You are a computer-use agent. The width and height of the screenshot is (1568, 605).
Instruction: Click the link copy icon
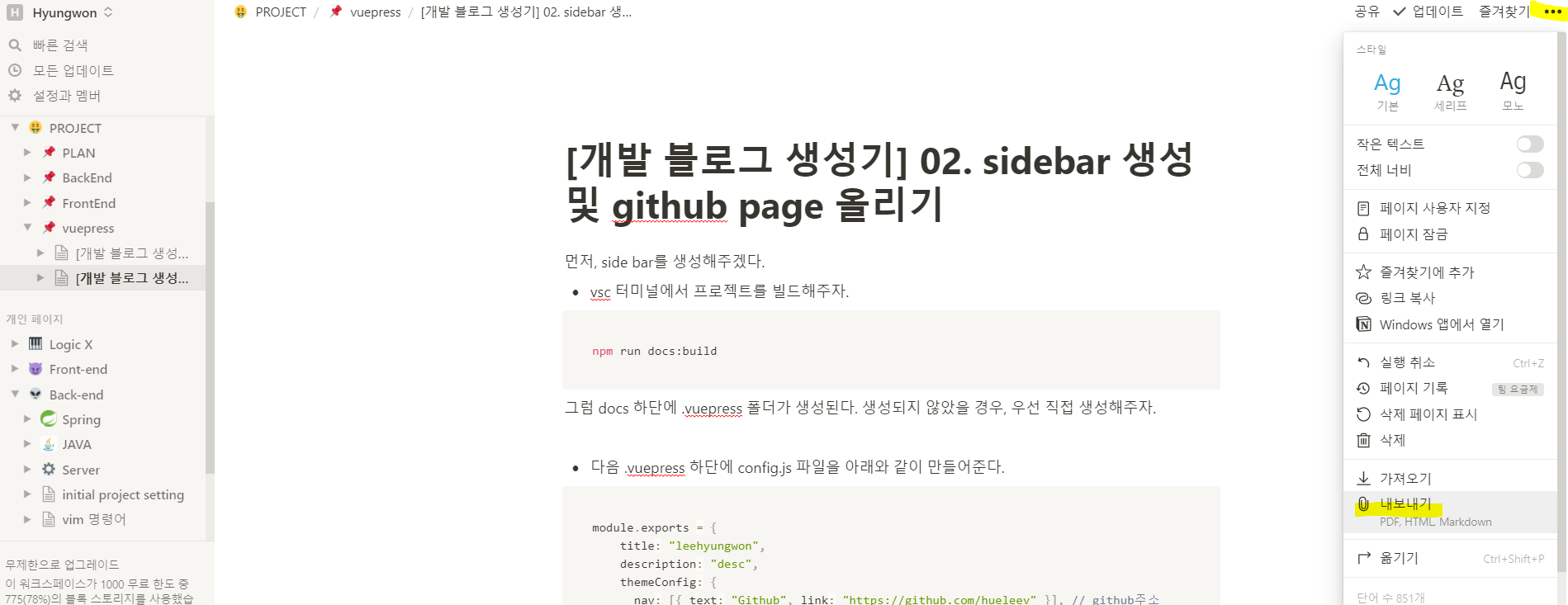[x=1363, y=298]
